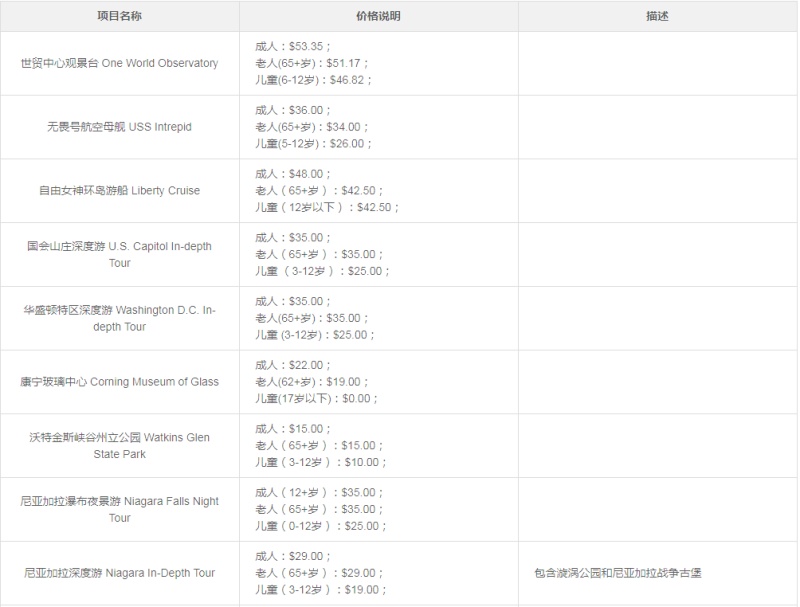Image resolution: width=800 pixels, height=607 pixels.
Task: Select 康宁玻璃中心 Corning Museum of Glass
Action: [119, 382]
